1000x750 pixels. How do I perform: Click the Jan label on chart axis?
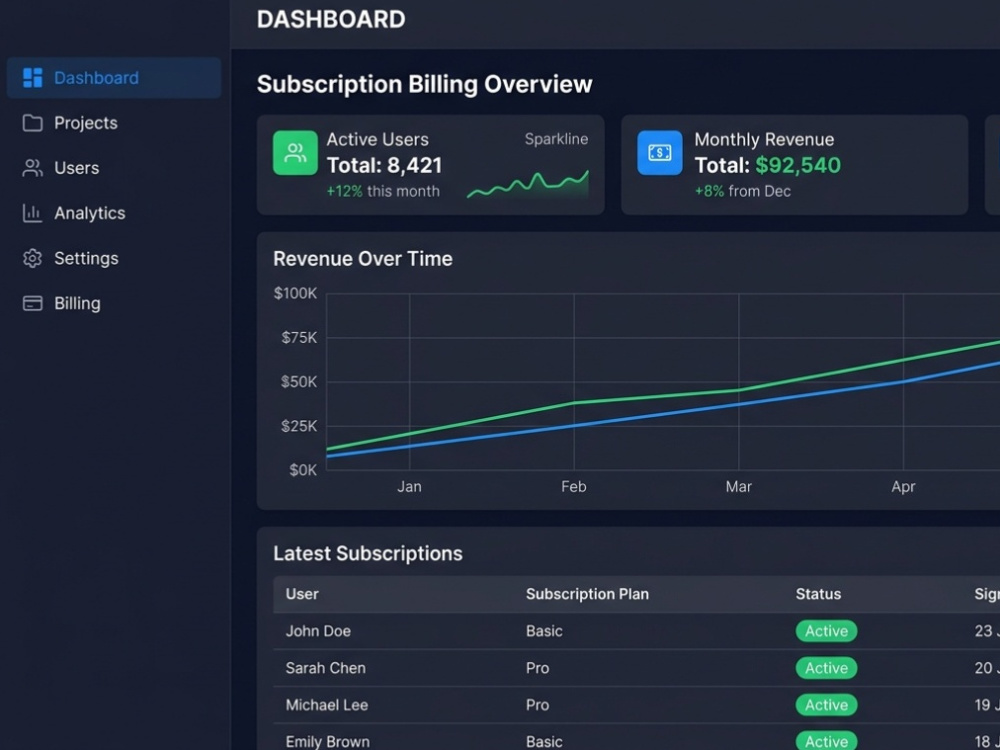(409, 487)
